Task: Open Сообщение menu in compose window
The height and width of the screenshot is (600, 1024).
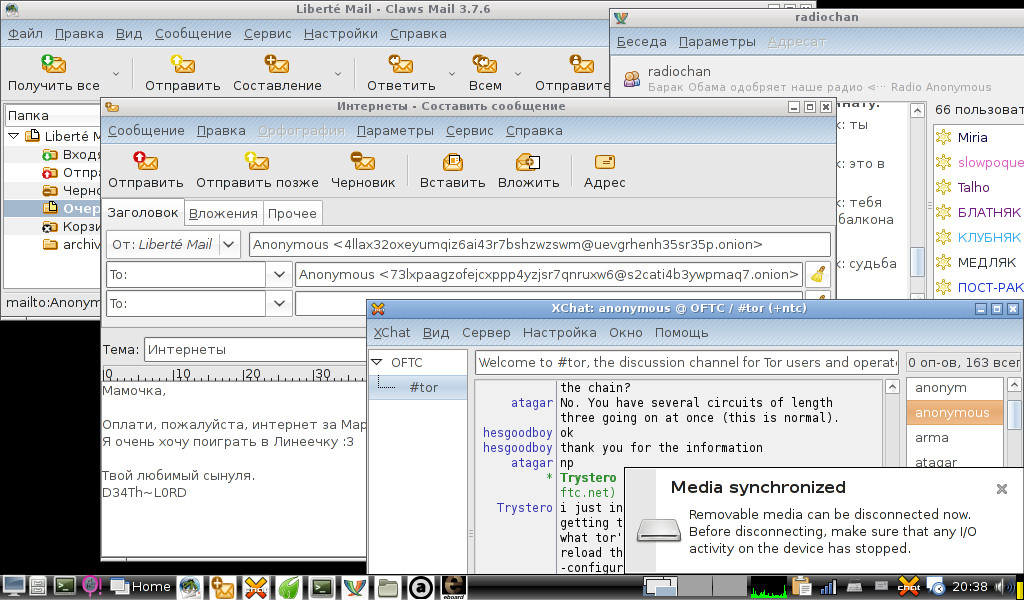Action: pyautogui.click(x=146, y=131)
